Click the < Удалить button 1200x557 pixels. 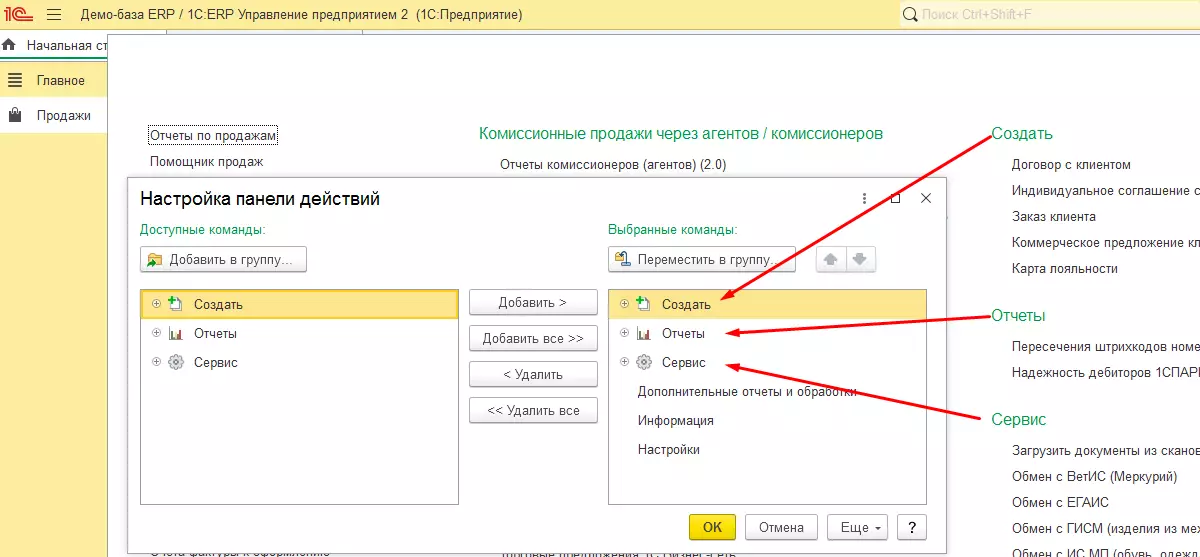pos(533,375)
